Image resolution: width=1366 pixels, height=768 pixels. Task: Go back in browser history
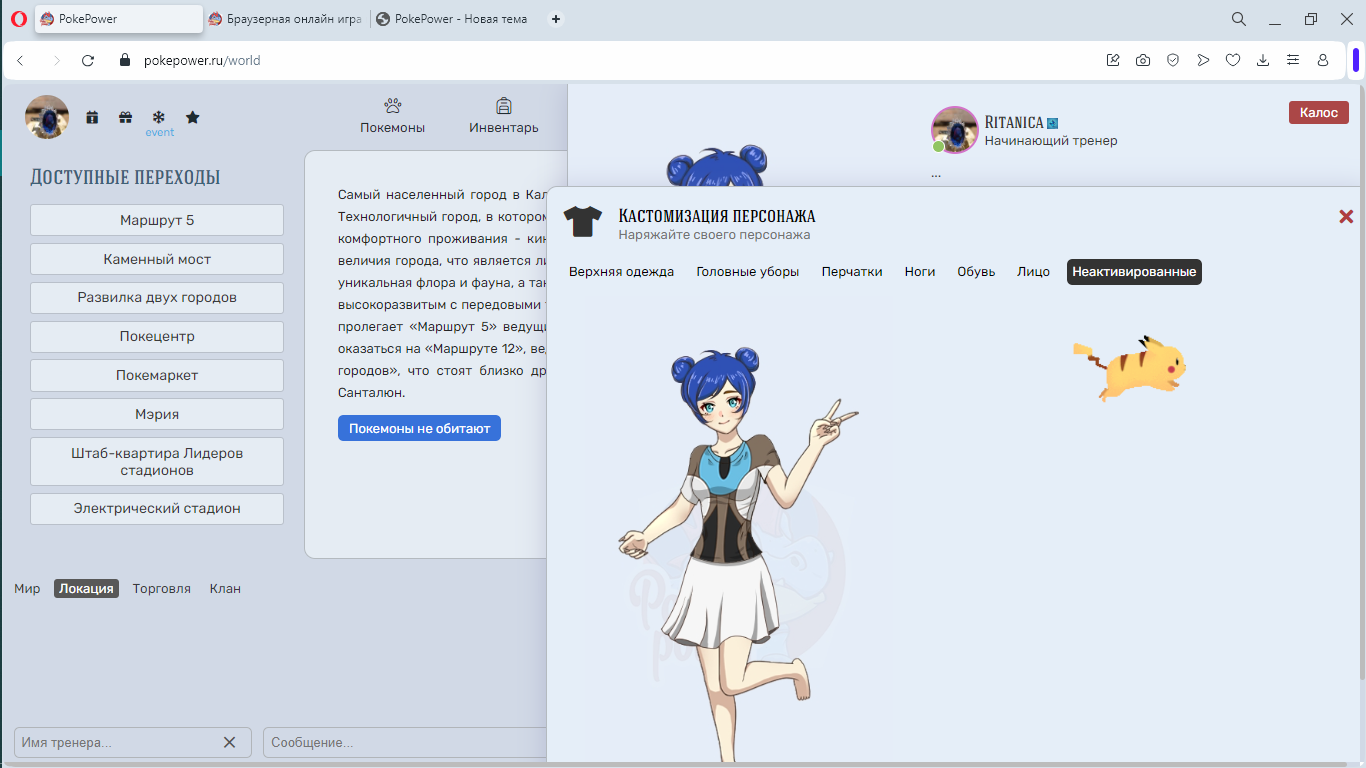click(x=20, y=60)
